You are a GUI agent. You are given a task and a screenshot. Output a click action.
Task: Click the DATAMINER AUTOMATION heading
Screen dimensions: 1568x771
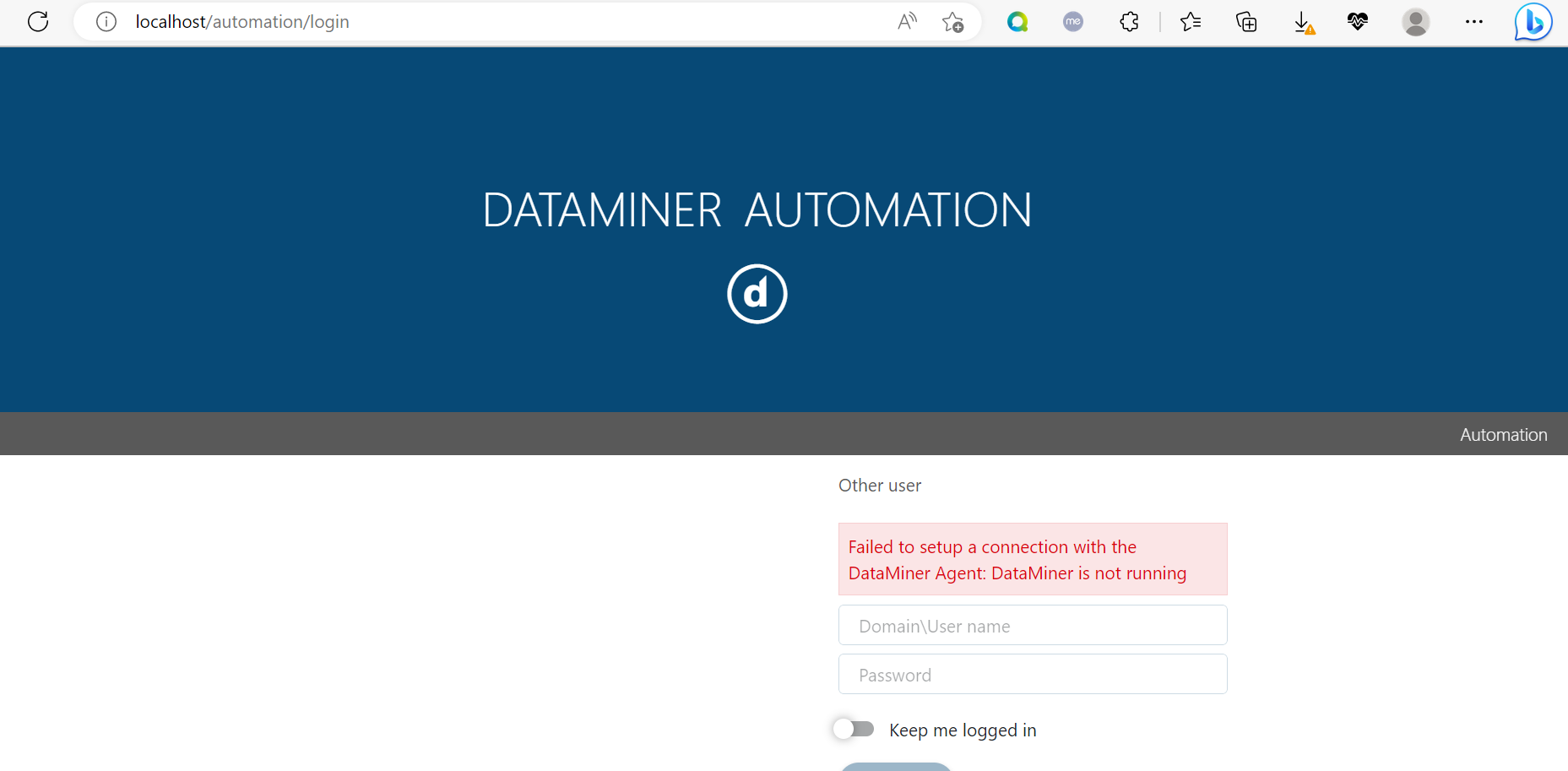[x=757, y=209]
